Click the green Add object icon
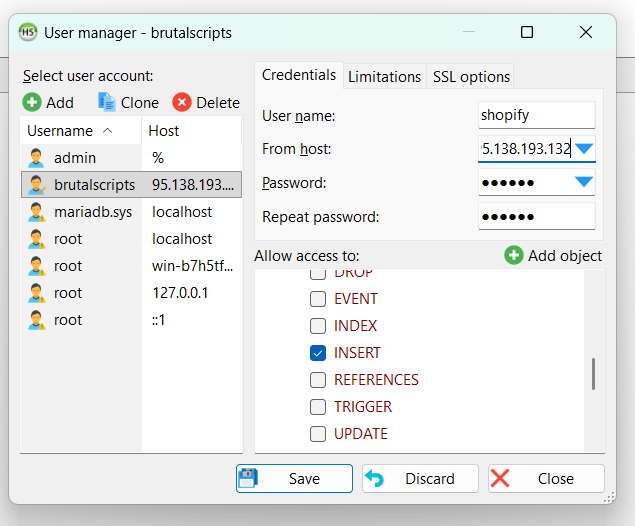635x526 pixels. coord(514,256)
